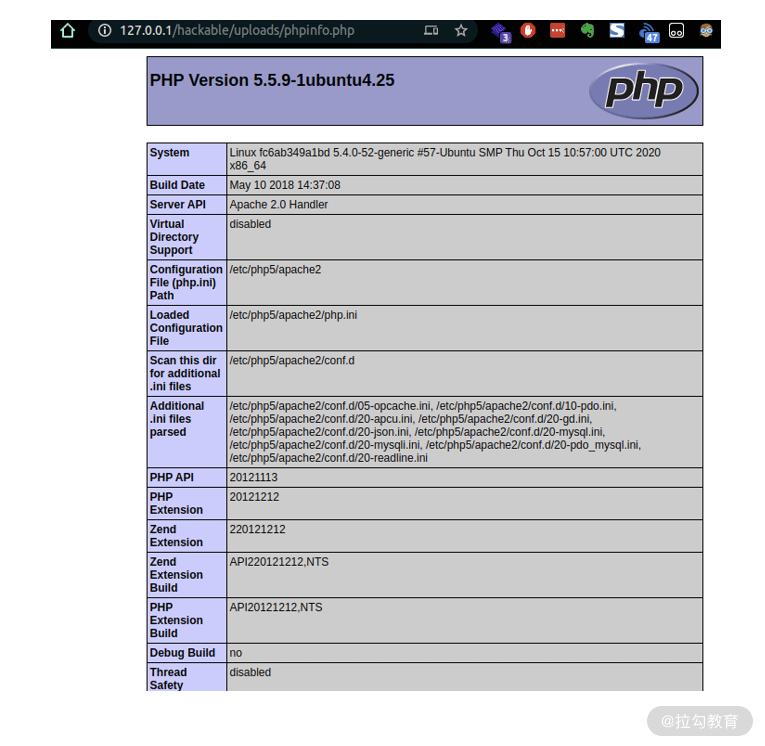Bookmark this page with the star icon
The image size is (765, 746).
click(461, 31)
